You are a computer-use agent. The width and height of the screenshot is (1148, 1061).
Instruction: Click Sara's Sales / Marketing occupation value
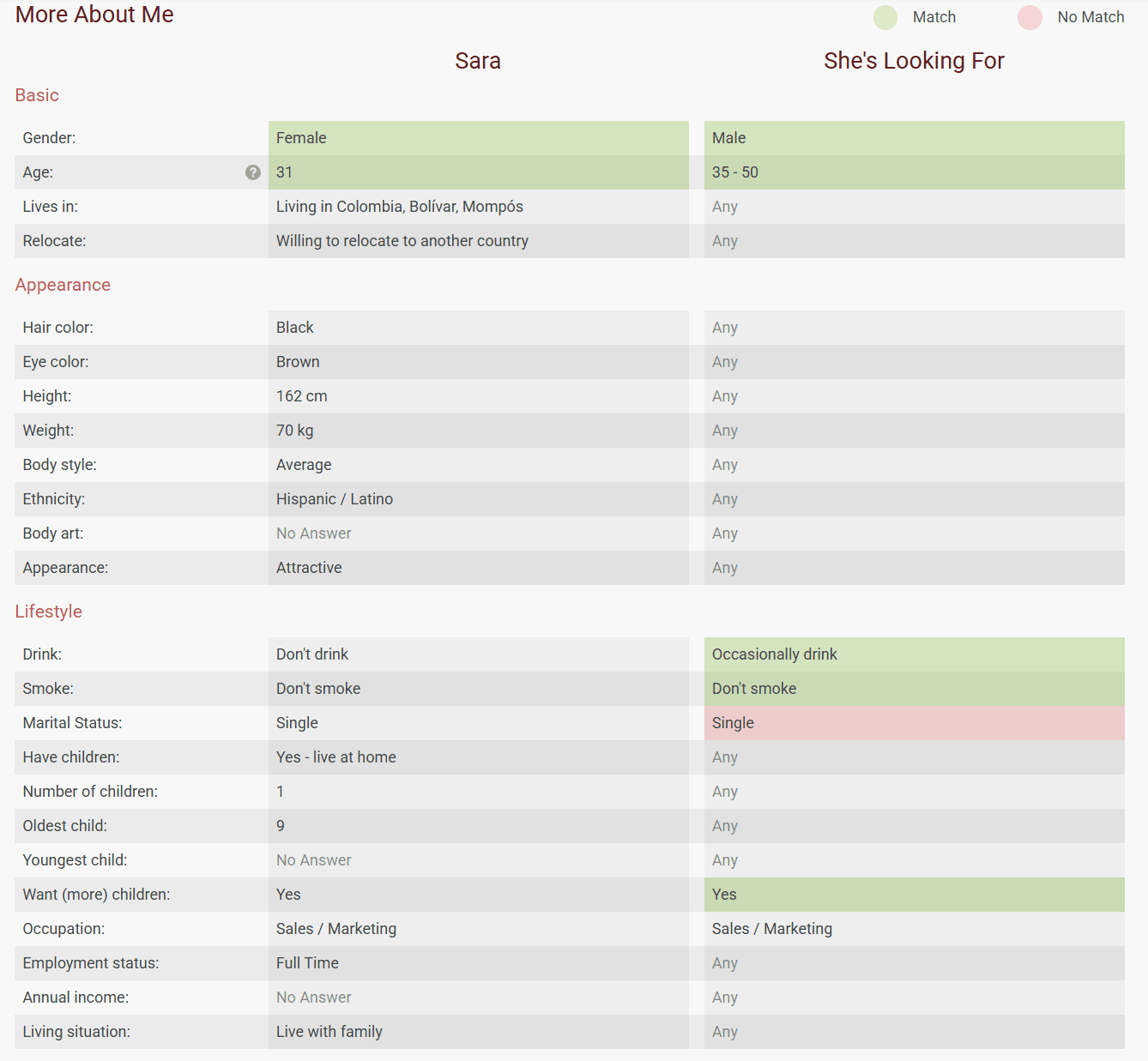pyautogui.click(x=336, y=929)
